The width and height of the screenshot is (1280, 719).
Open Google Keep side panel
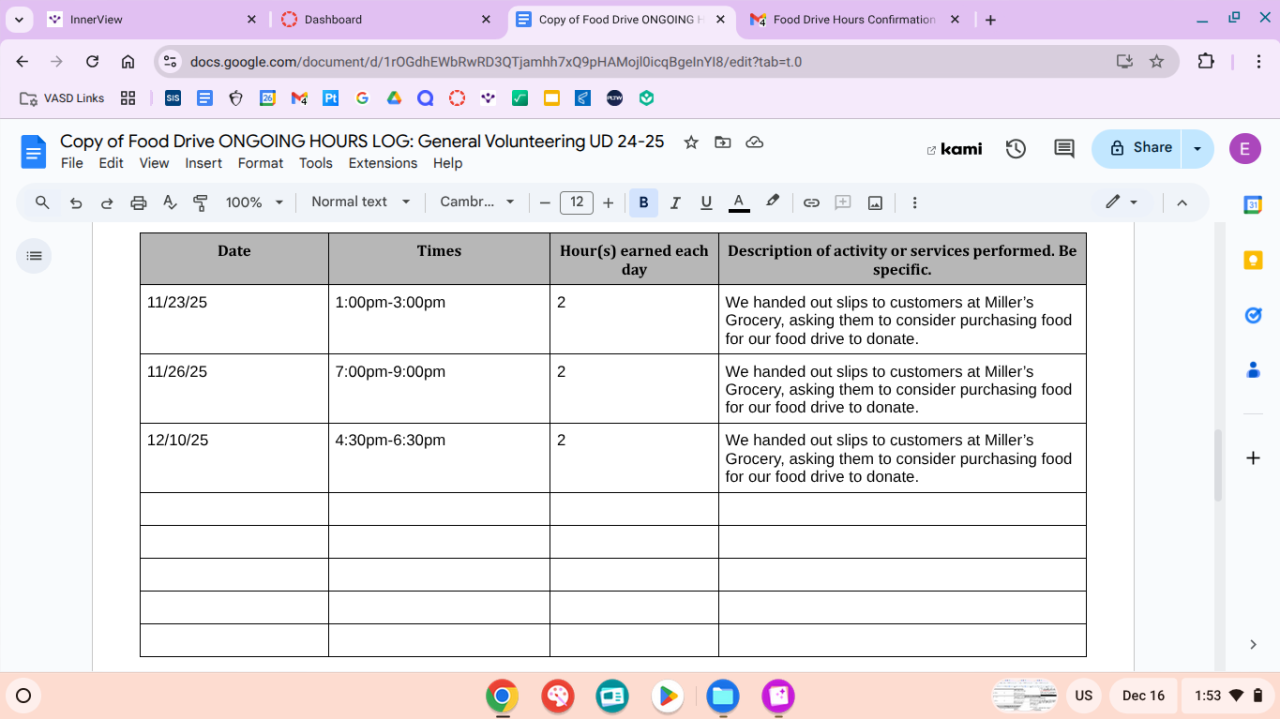pos(1253,261)
